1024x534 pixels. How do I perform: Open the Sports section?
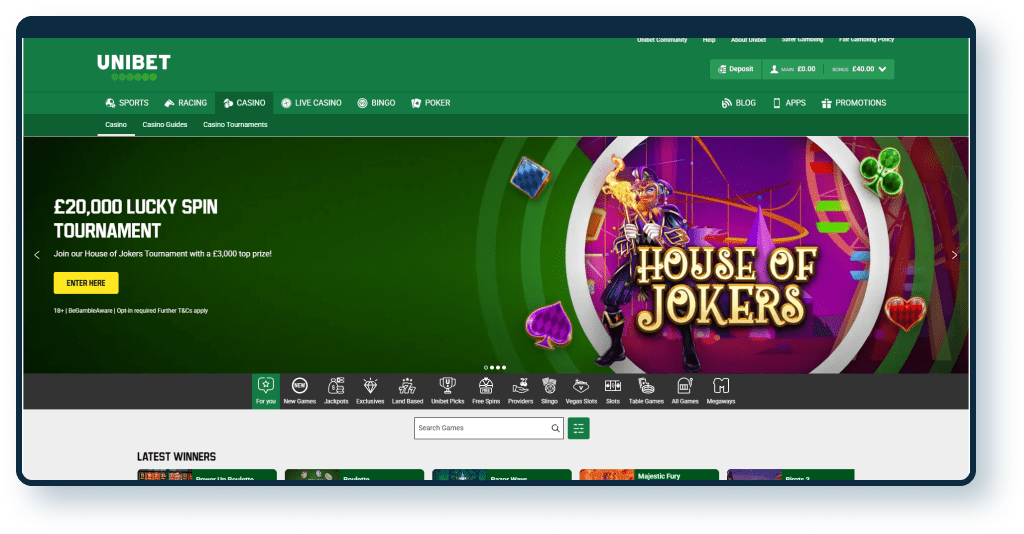pyautogui.click(x=127, y=103)
